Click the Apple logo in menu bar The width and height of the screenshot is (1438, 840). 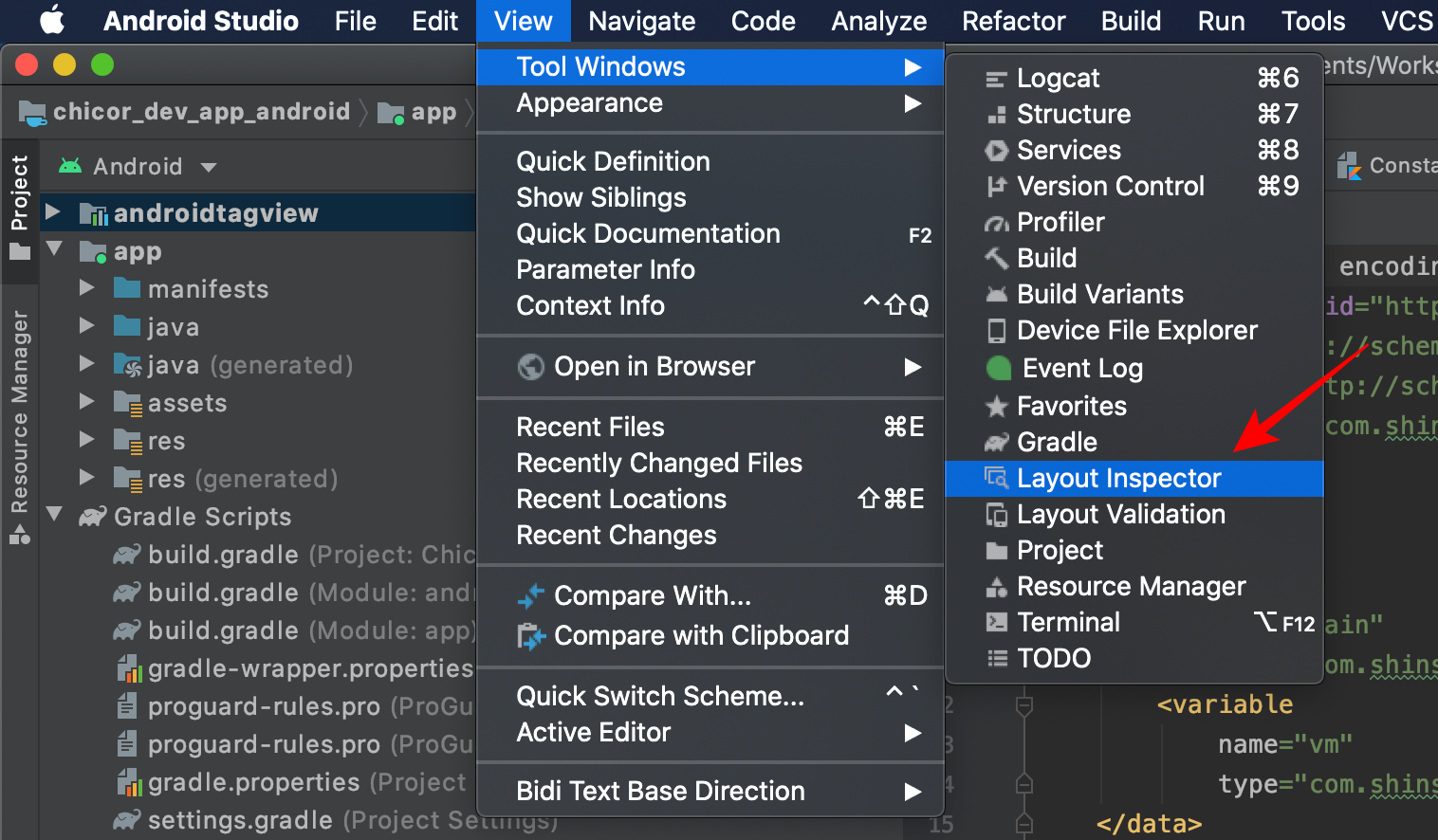coord(51,21)
